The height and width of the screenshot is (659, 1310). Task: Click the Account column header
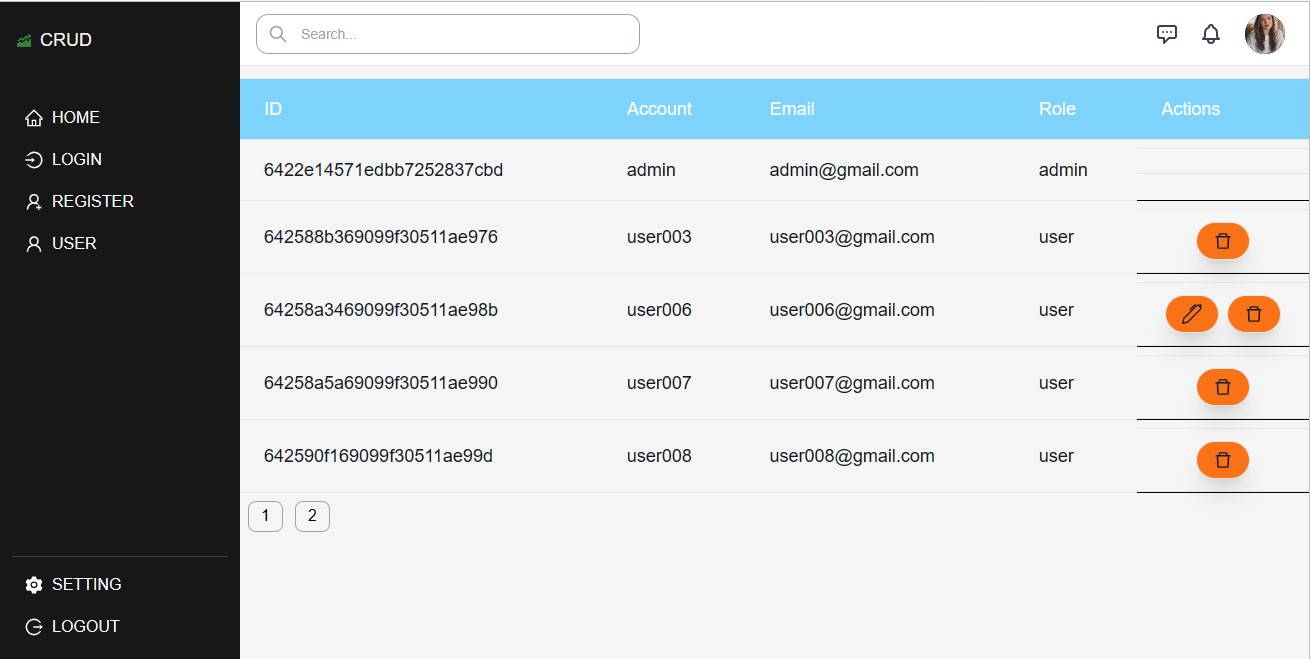(x=659, y=109)
